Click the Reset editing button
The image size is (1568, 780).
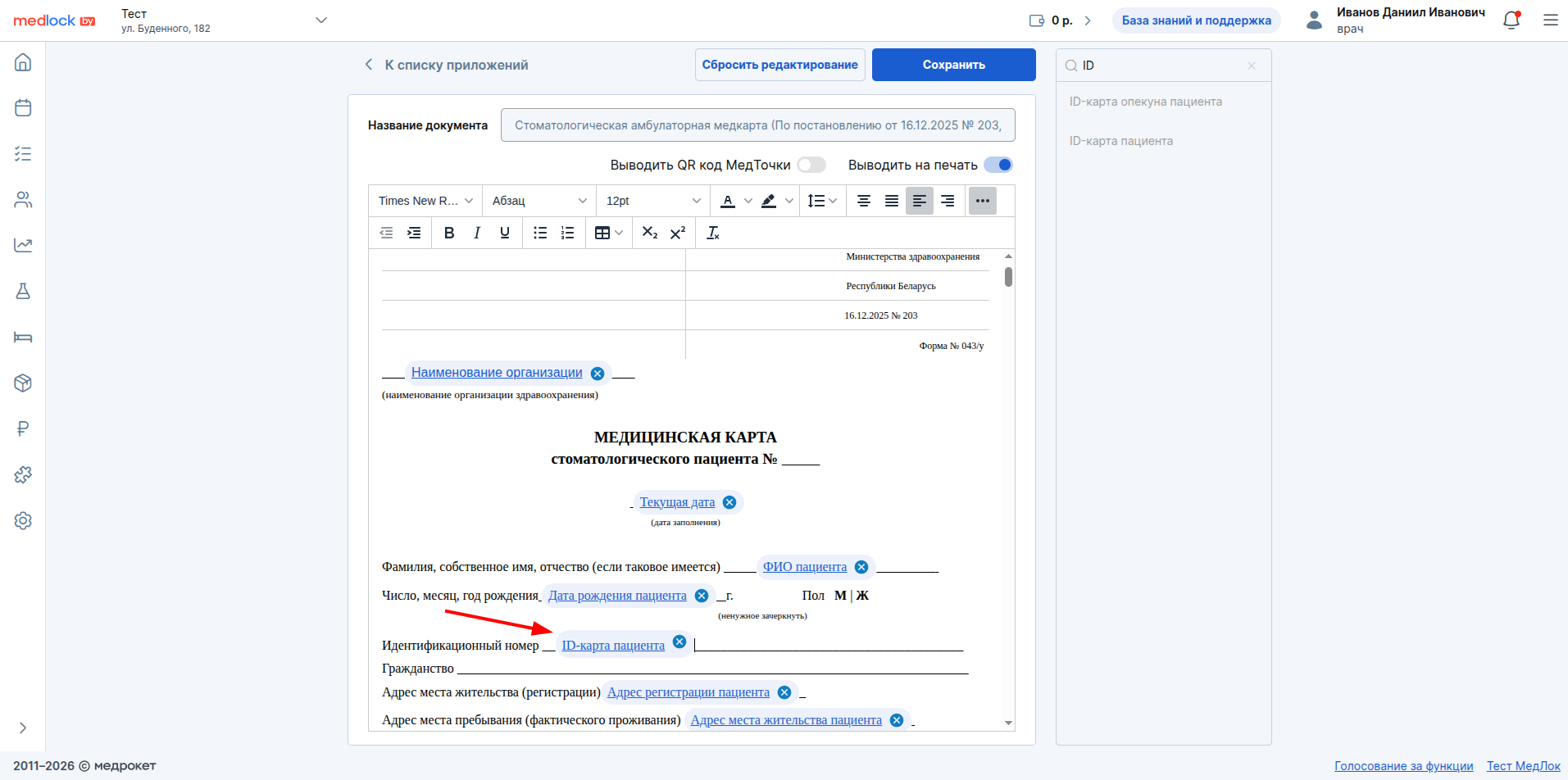pos(779,65)
